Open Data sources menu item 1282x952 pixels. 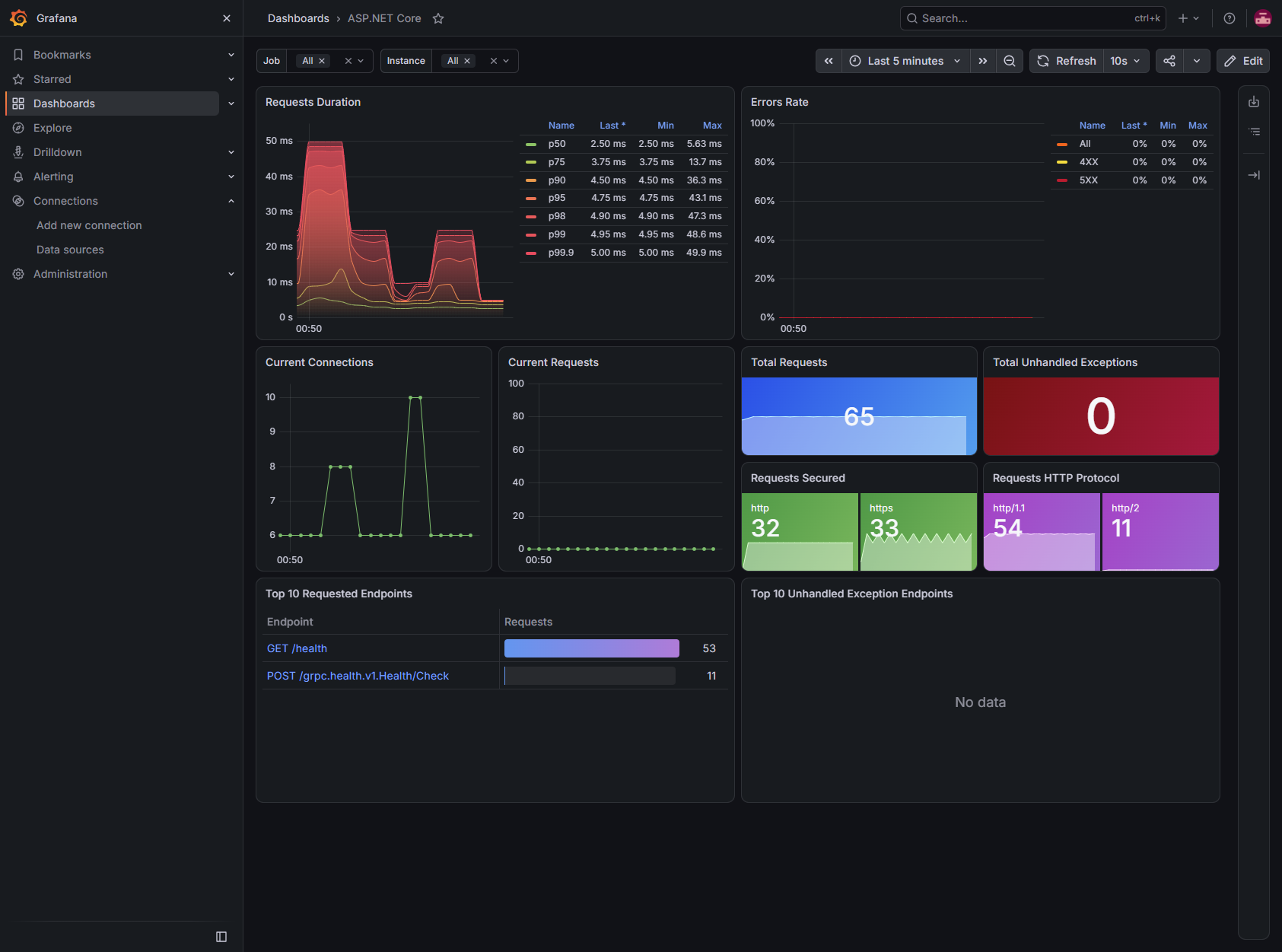[70, 250]
